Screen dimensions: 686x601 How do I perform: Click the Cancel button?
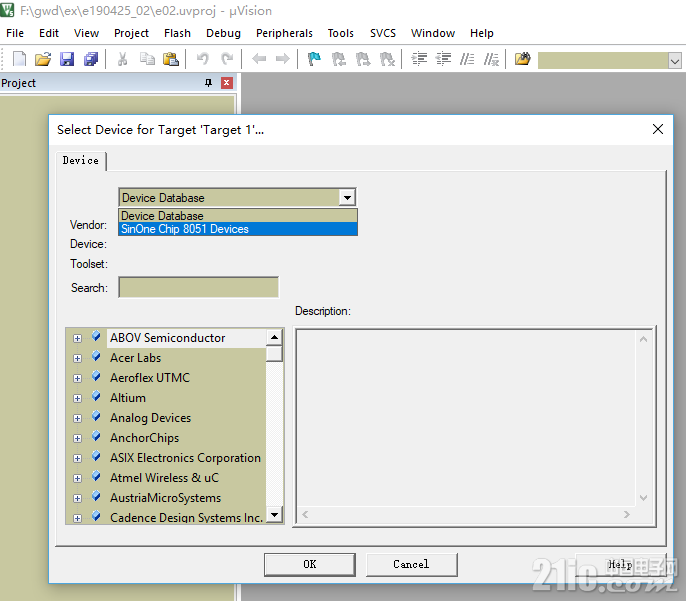411,564
